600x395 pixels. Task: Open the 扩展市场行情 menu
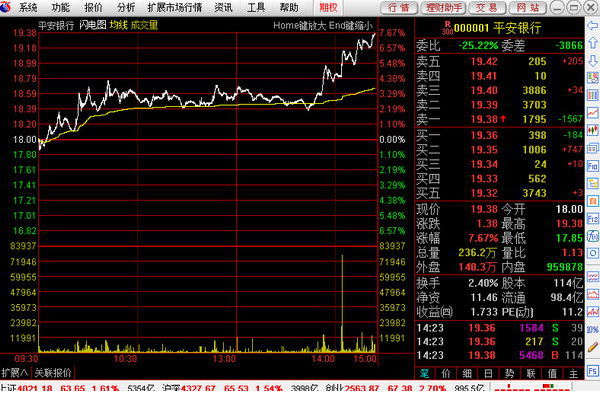(x=175, y=7)
